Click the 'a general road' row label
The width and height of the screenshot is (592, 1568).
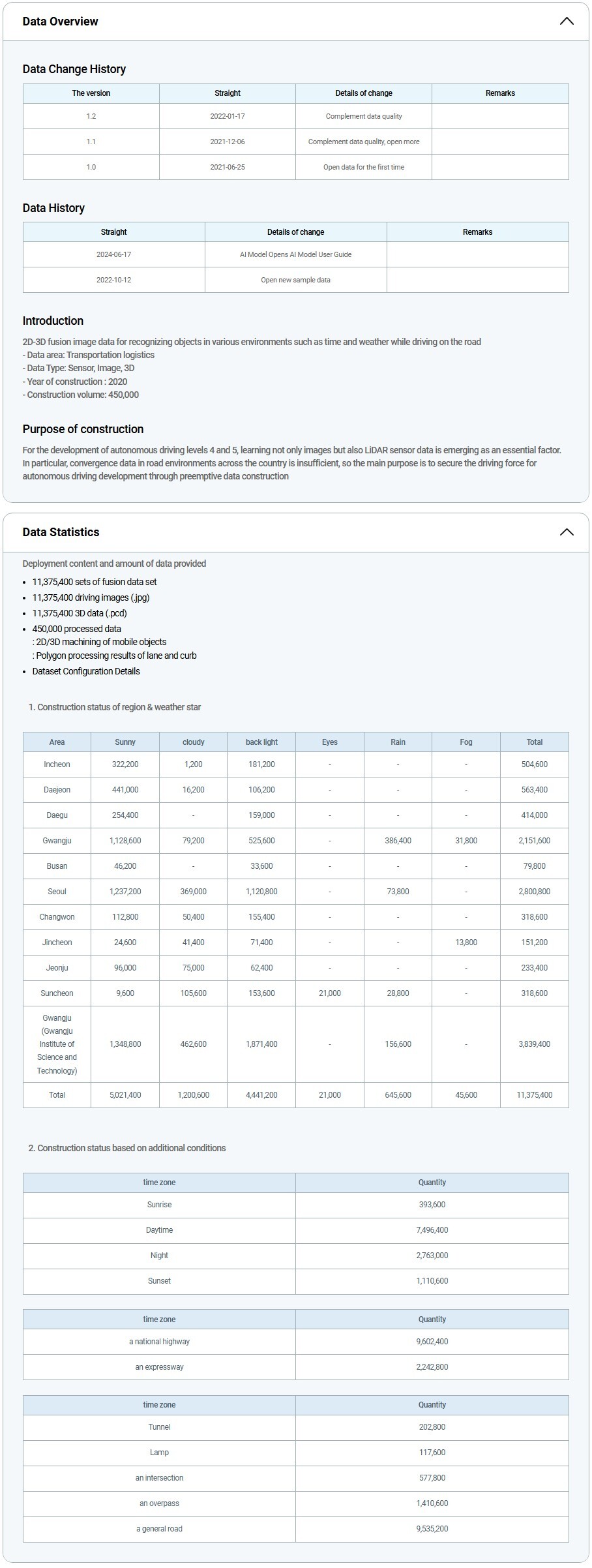pyautogui.click(x=159, y=1529)
